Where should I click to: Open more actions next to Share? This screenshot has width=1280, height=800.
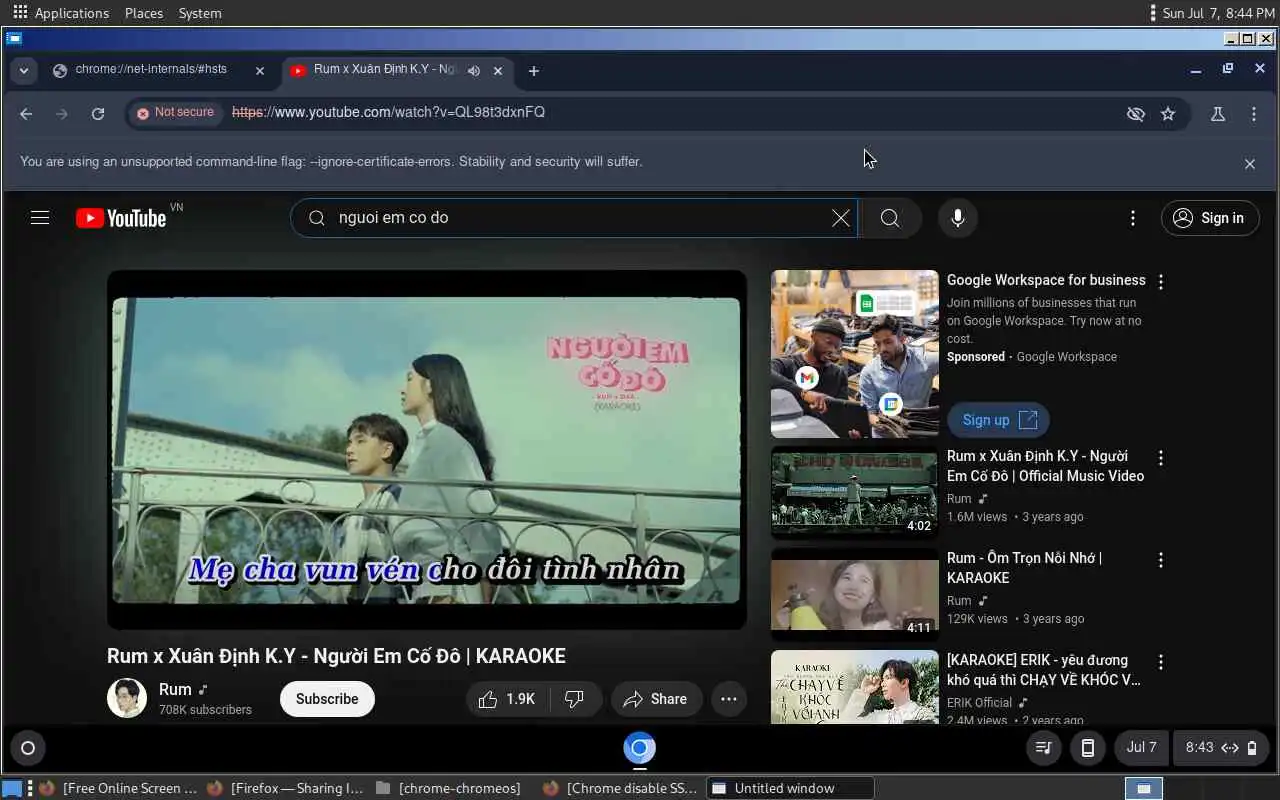point(729,699)
